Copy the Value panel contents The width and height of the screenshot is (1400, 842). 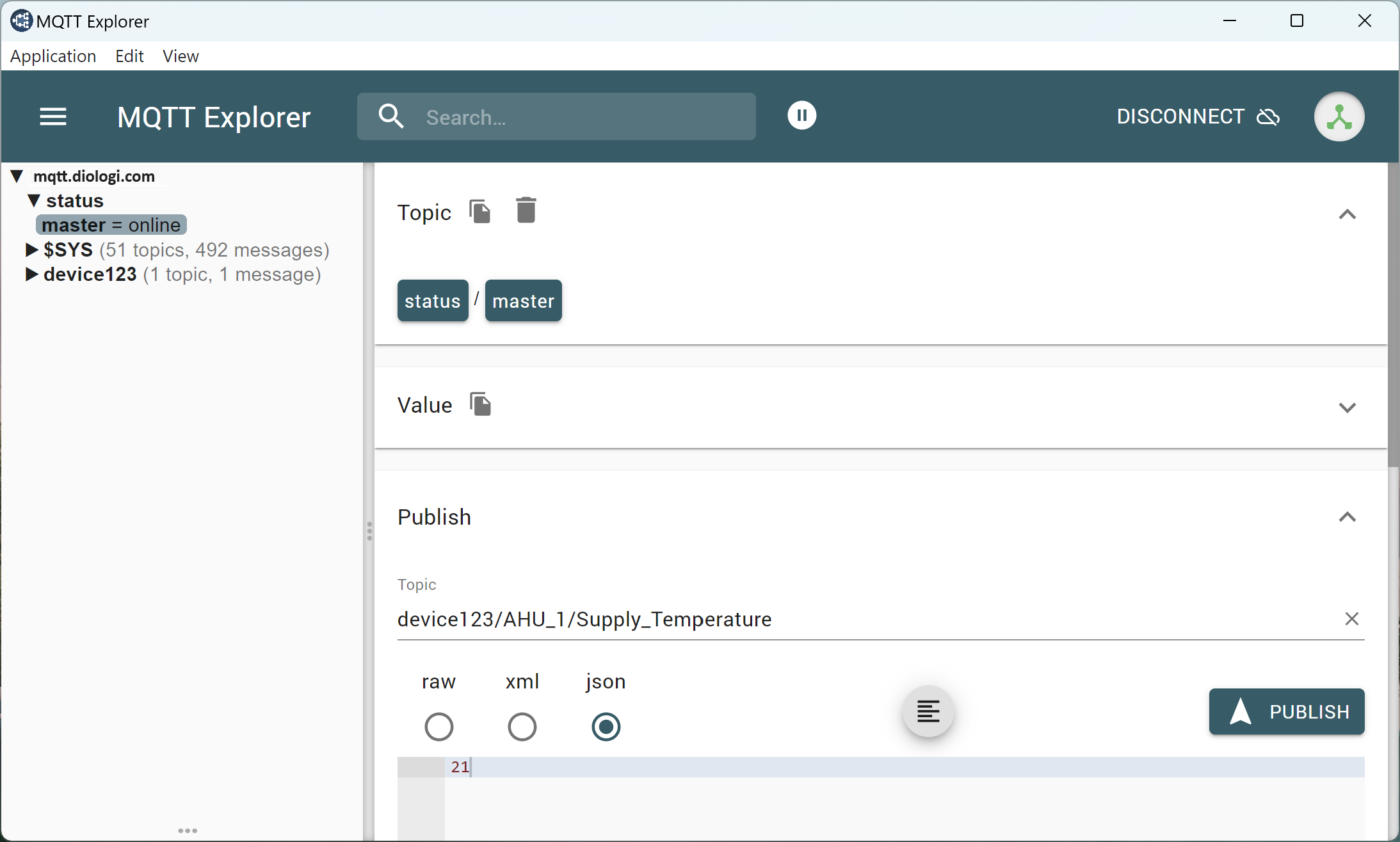480,404
